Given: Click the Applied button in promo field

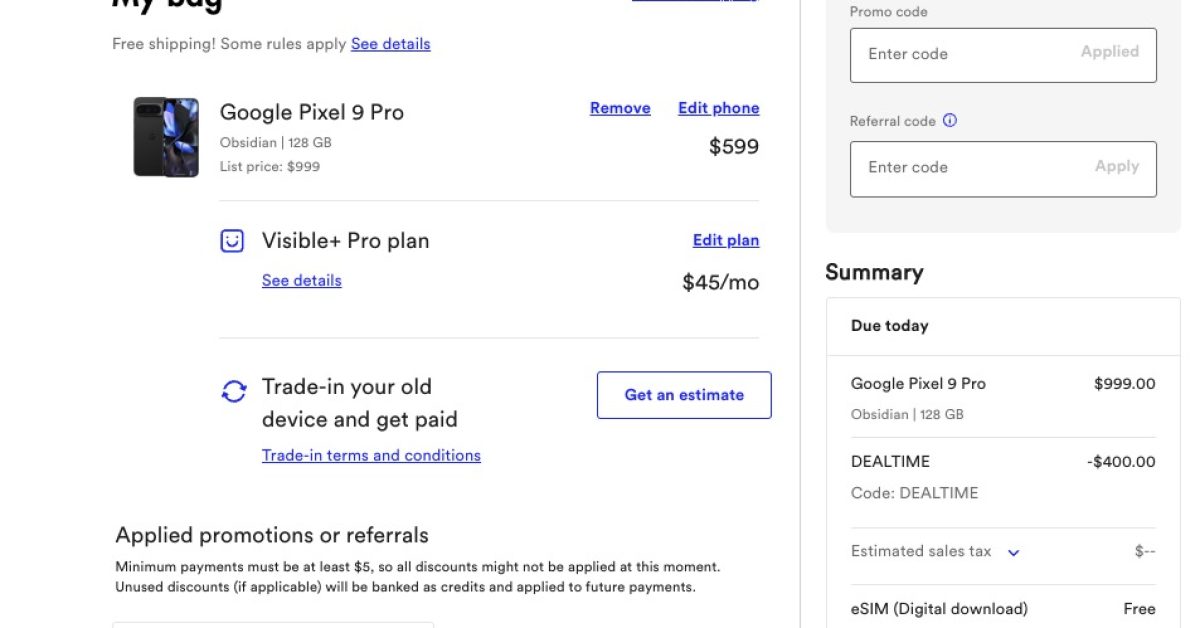Looking at the screenshot, I should [1109, 52].
